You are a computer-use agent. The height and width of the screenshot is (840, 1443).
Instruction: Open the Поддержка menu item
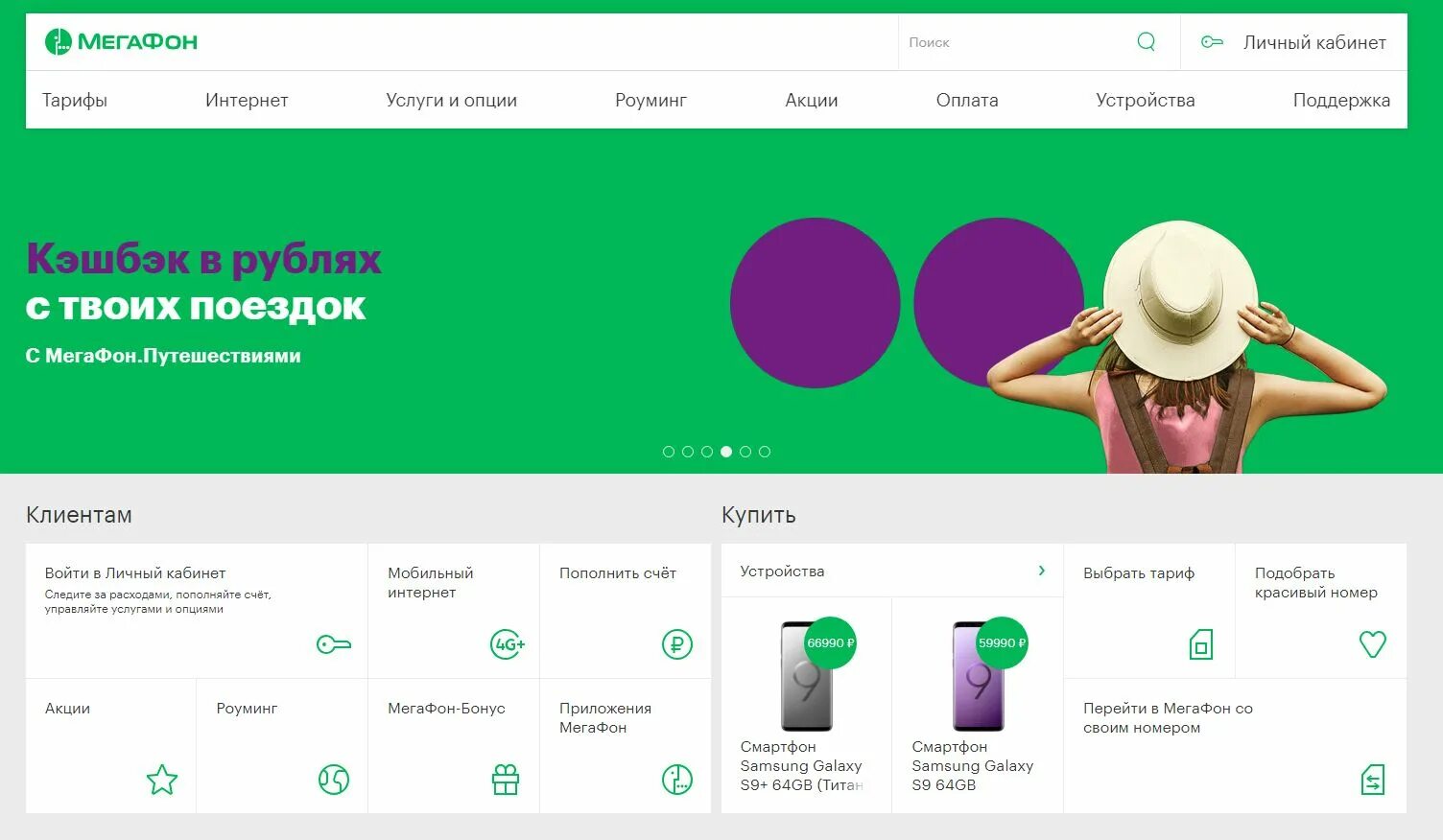[x=1341, y=100]
